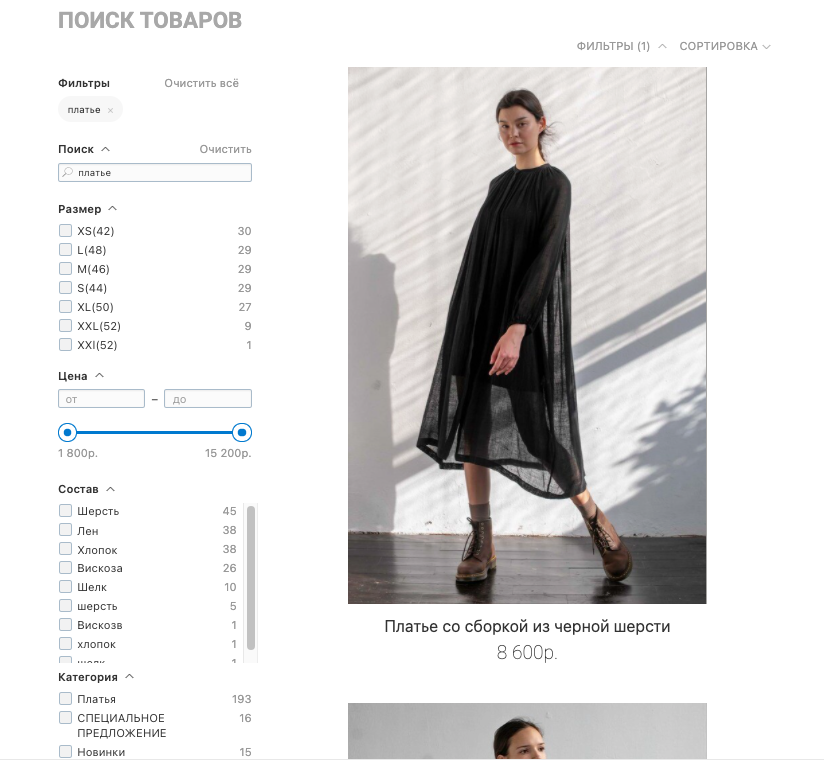This screenshot has width=824, height=760.
Task: Enable the S(44) size checkbox
Action: click(x=65, y=287)
